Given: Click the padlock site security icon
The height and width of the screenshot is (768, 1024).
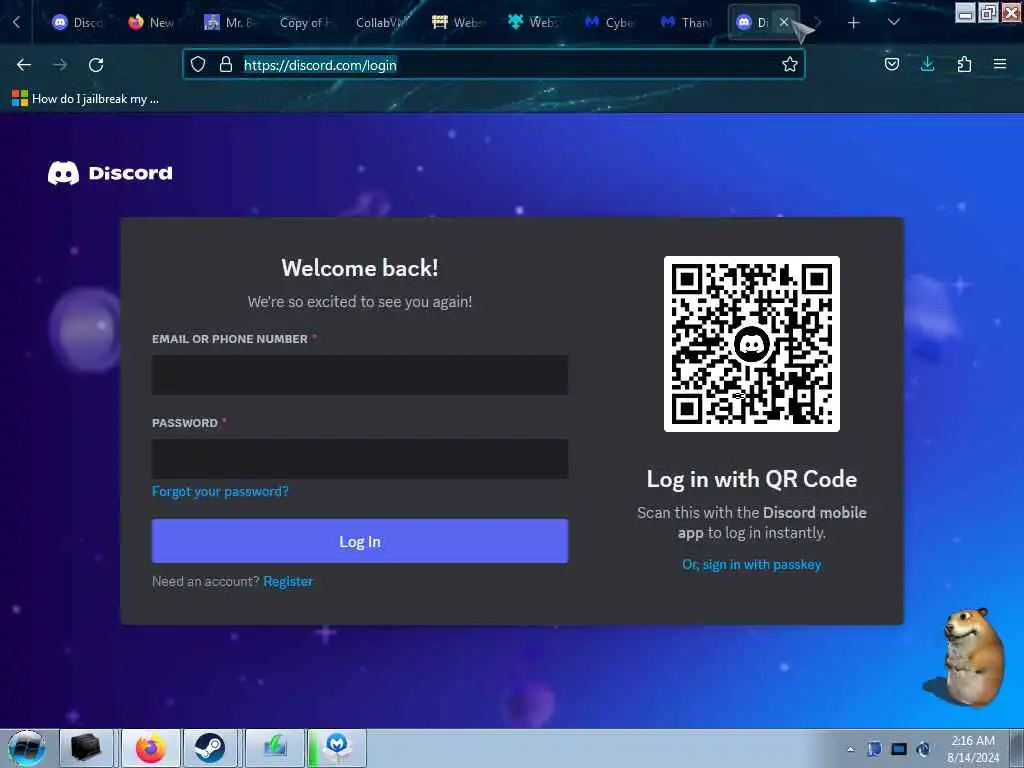Looking at the screenshot, I should coord(226,64).
